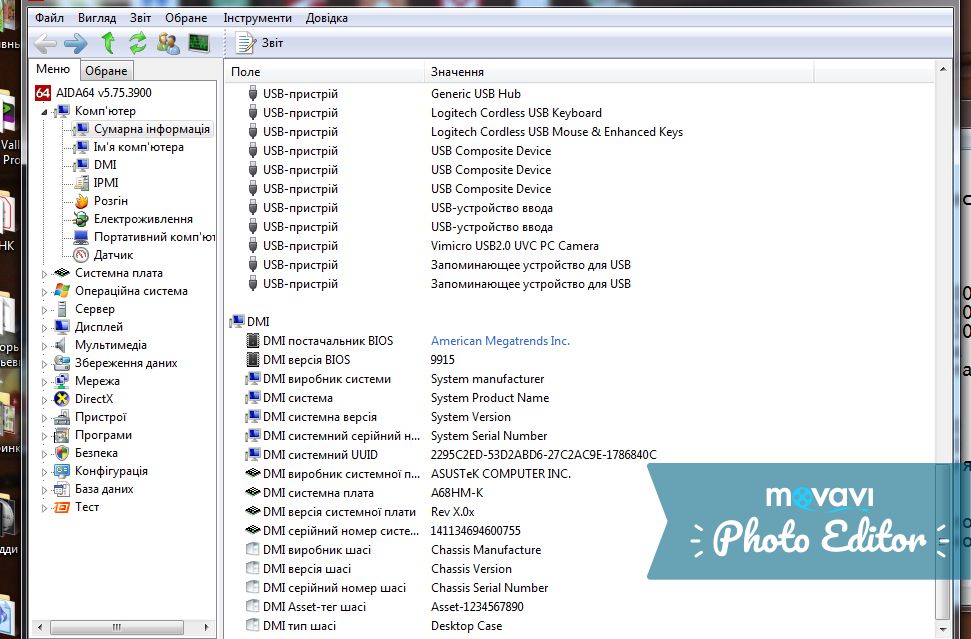Switch to the Меню tab

53,69
